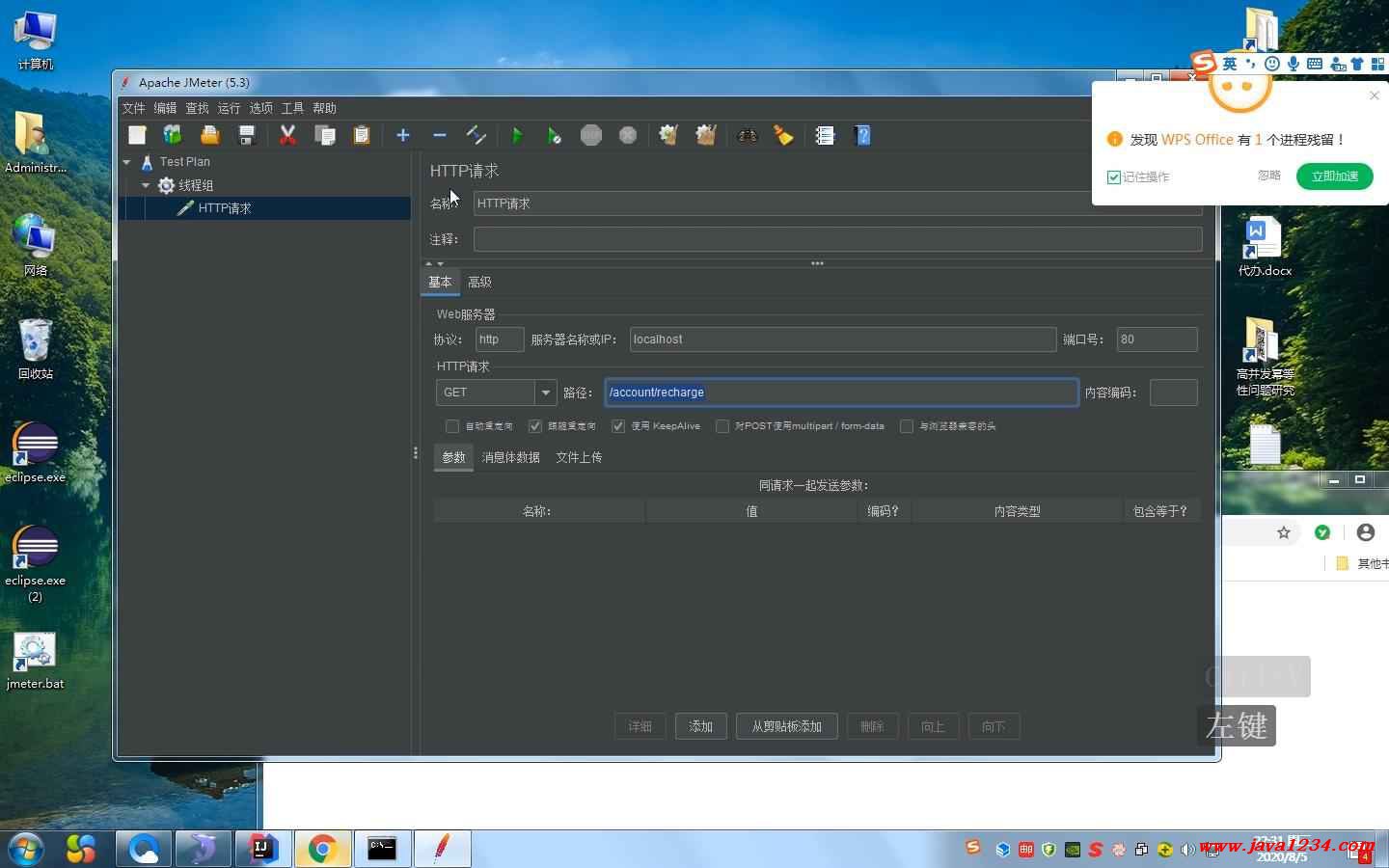This screenshot has width=1389, height=868.
Task: Save the test plan with disk icon
Action: tap(246, 136)
